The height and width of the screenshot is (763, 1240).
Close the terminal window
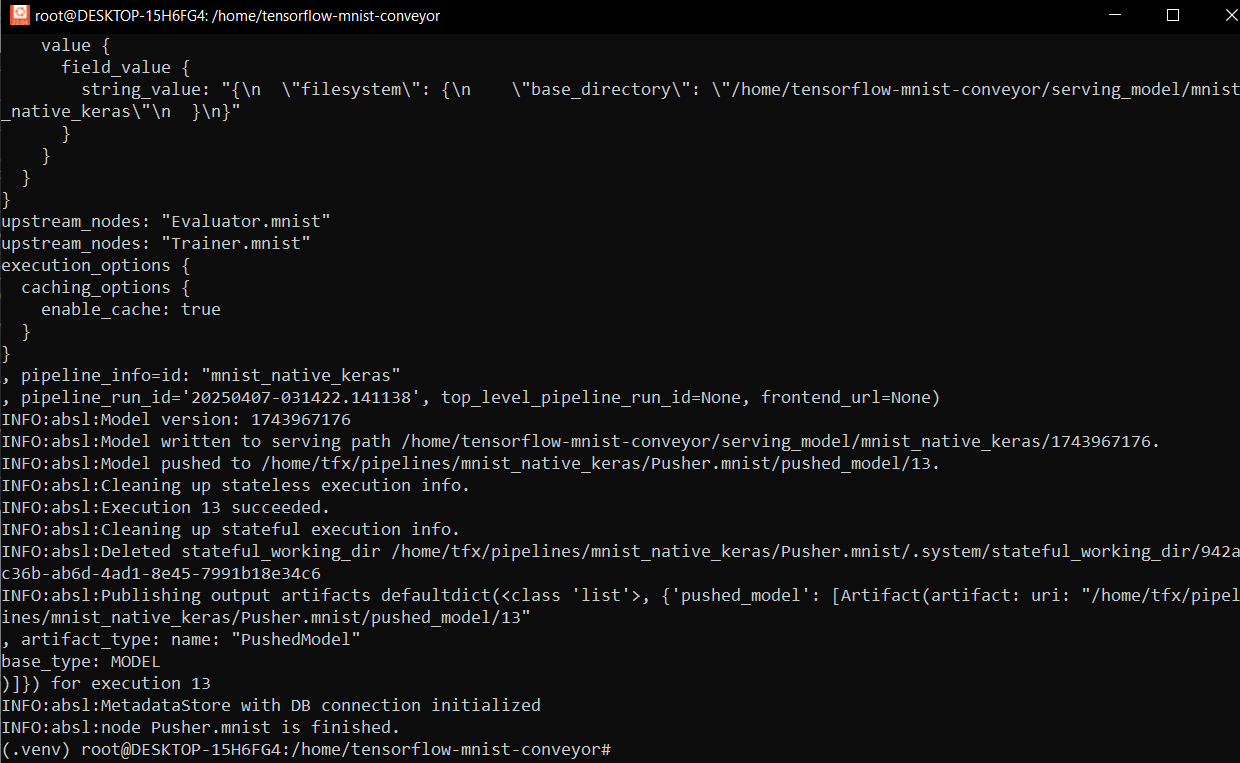(x=1217, y=15)
